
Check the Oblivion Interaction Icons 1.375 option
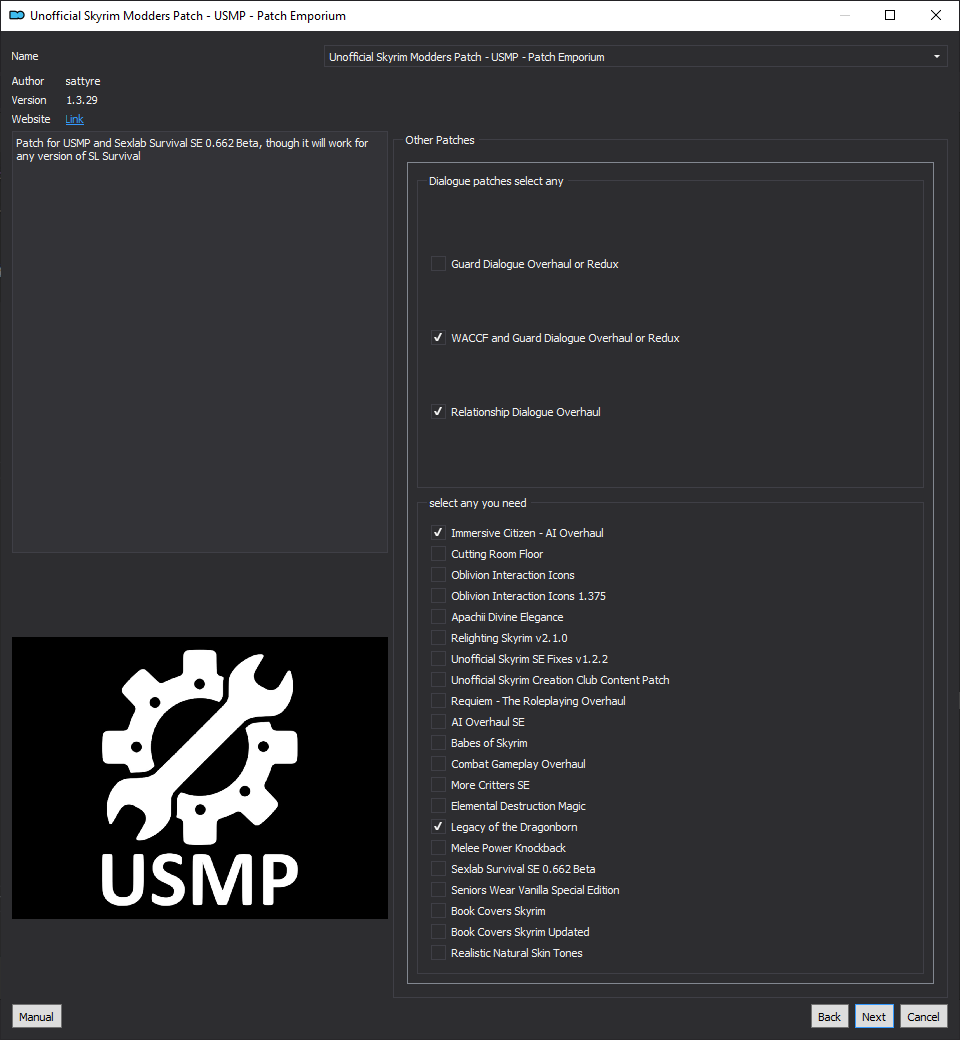pyautogui.click(x=438, y=596)
